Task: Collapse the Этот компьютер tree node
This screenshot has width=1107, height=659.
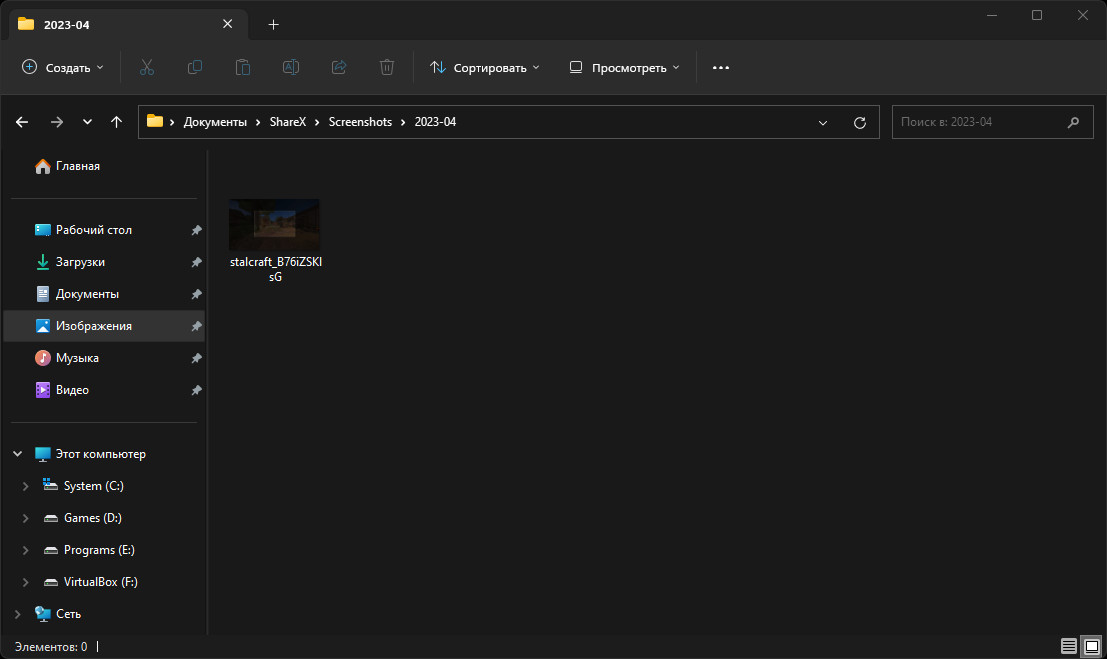Action: [18, 454]
